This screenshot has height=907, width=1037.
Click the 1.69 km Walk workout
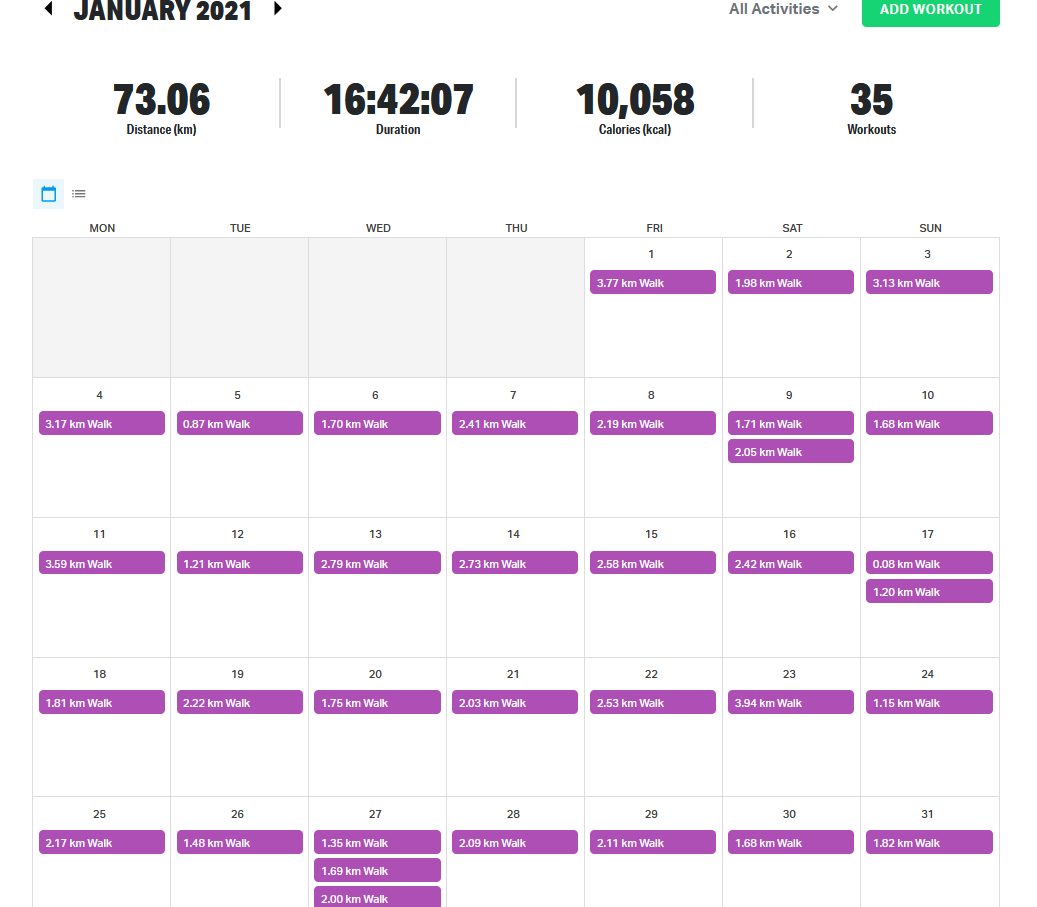pos(377,871)
